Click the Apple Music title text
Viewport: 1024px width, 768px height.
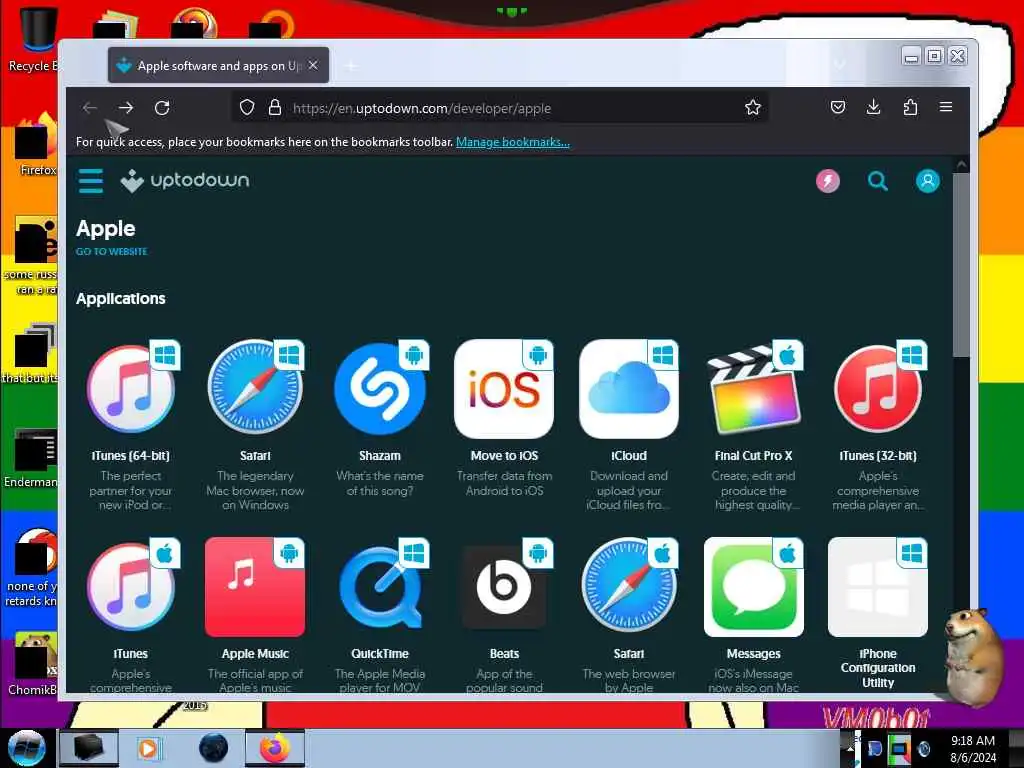255,654
